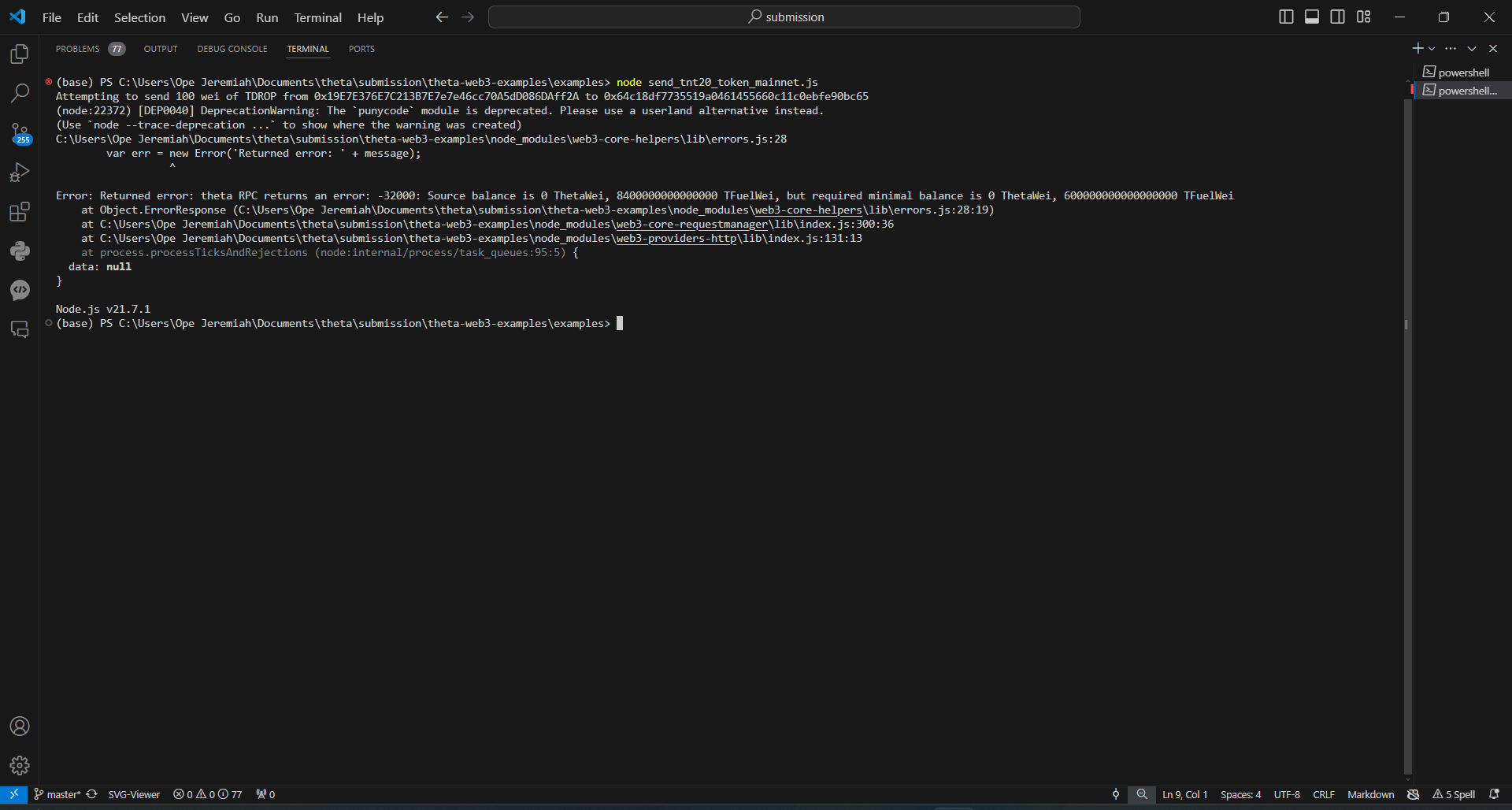Viewport: 1512px width, 810px height.
Task: Open the Search view in activity bar
Action: [20, 93]
